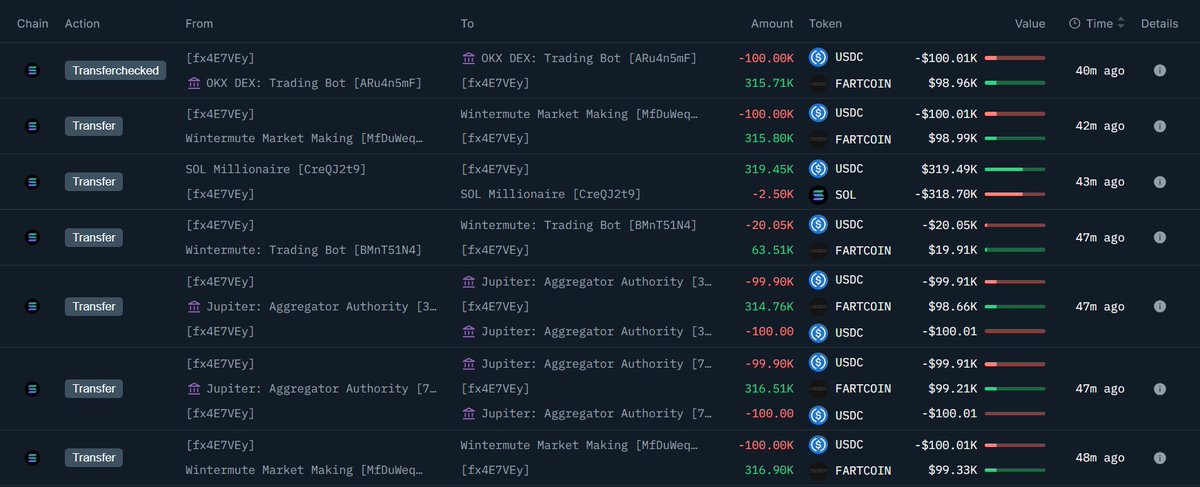Click the 315.80K amount
This screenshot has width=1200, height=487.
coord(770,139)
